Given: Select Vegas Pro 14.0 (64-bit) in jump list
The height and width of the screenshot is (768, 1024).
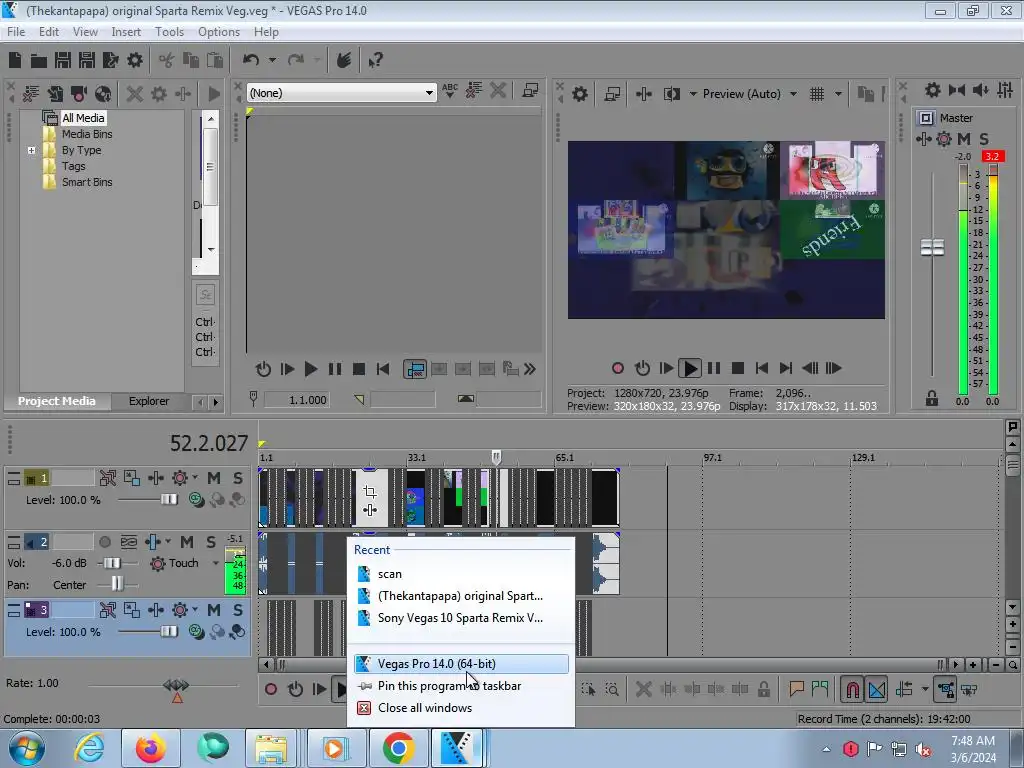Looking at the screenshot, I should 461,664.
